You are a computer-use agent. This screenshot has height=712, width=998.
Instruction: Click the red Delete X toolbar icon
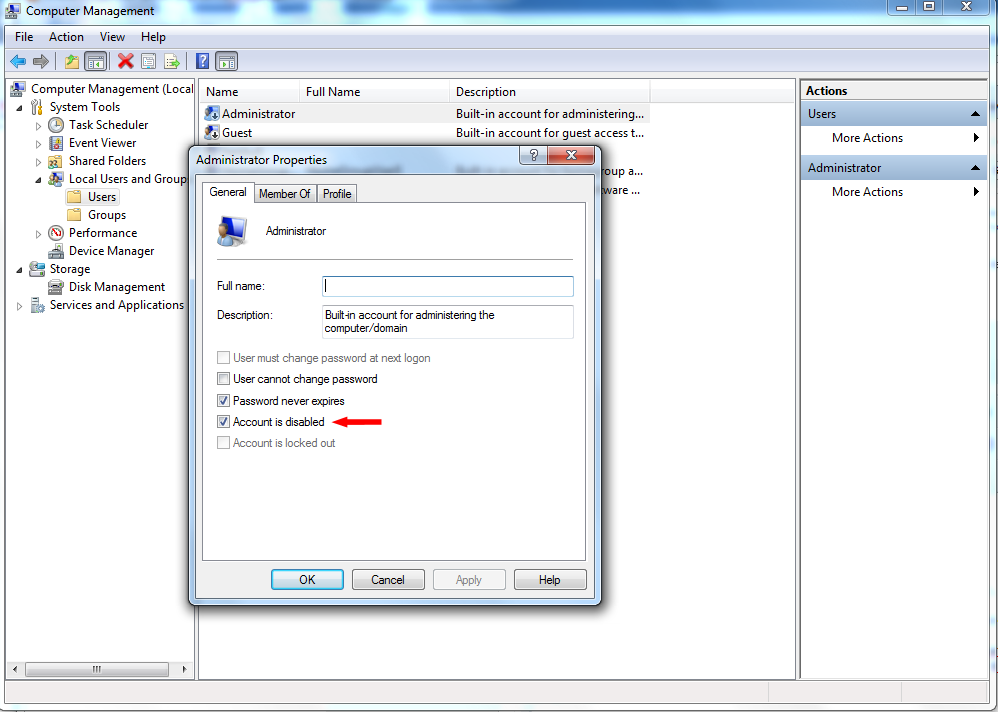pyautogui.click(x=125, y=62)
